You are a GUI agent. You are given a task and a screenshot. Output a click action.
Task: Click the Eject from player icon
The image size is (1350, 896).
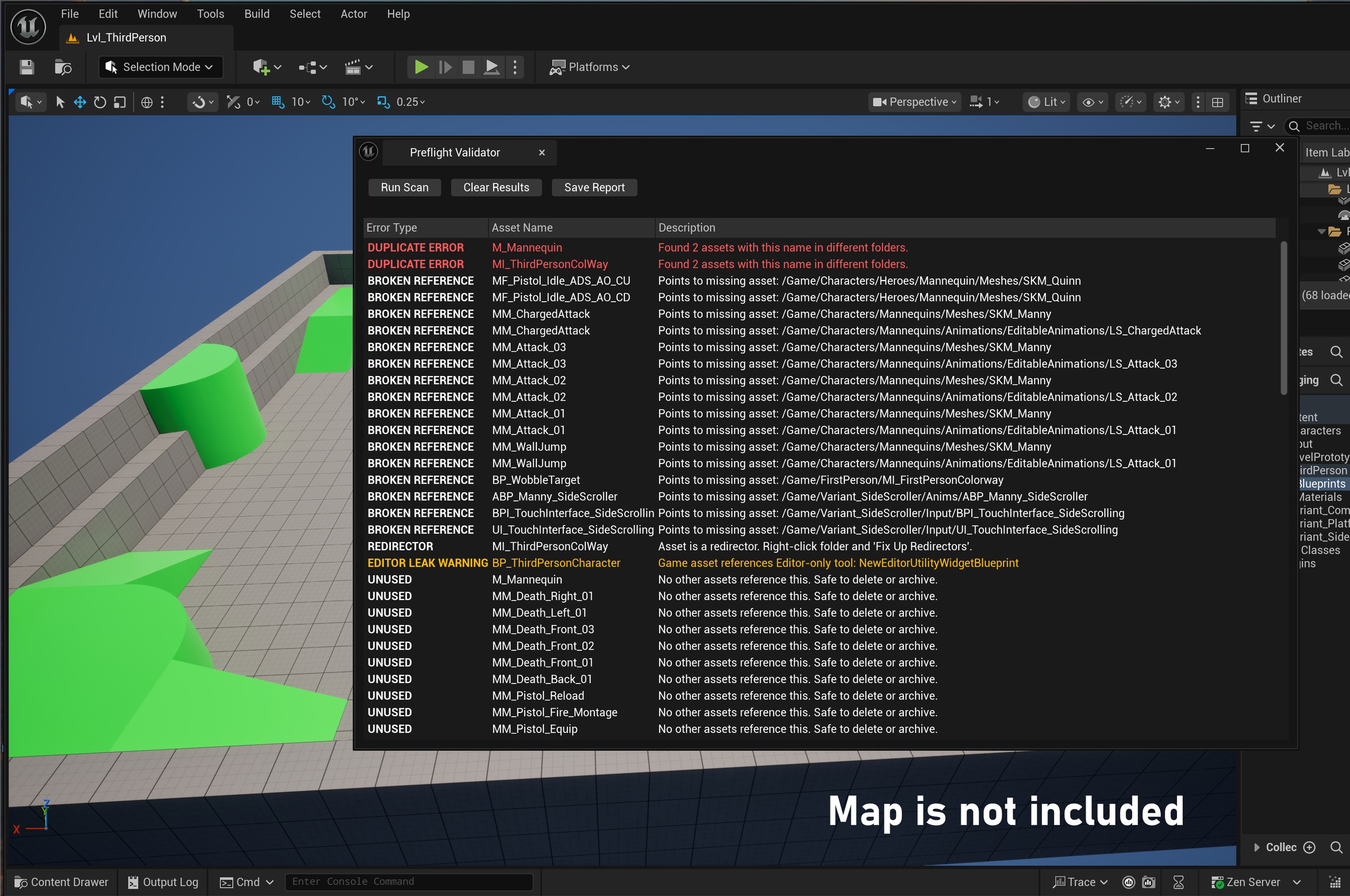point(492,68)
